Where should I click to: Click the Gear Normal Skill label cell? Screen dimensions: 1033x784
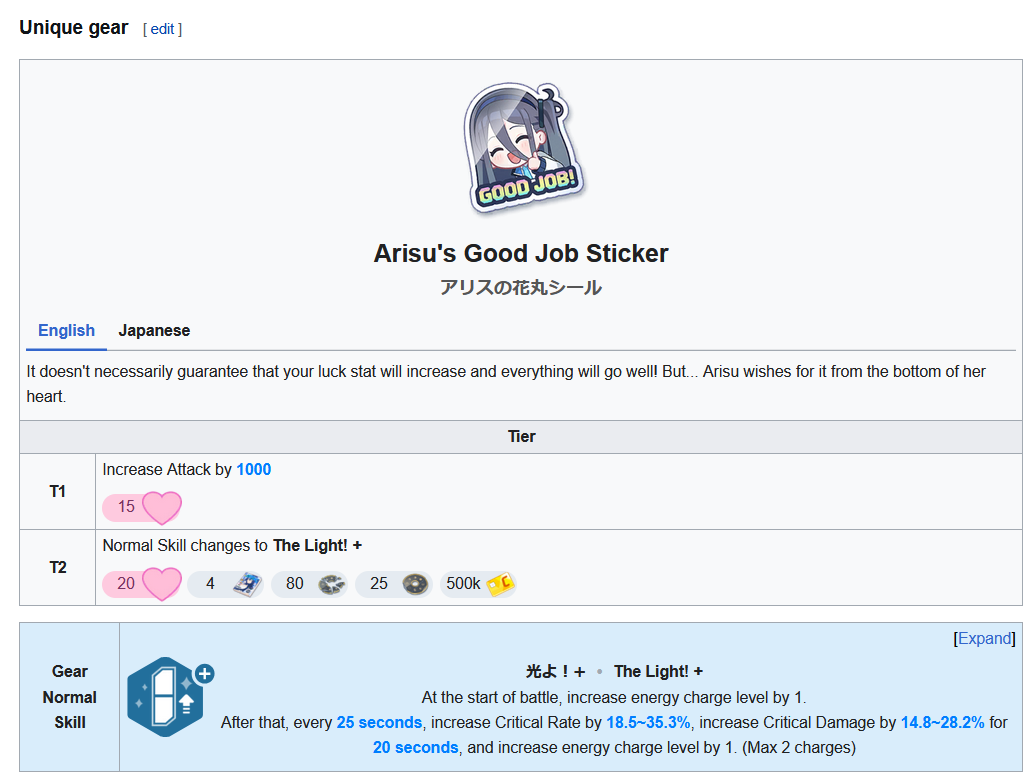[x=70, y=697]
